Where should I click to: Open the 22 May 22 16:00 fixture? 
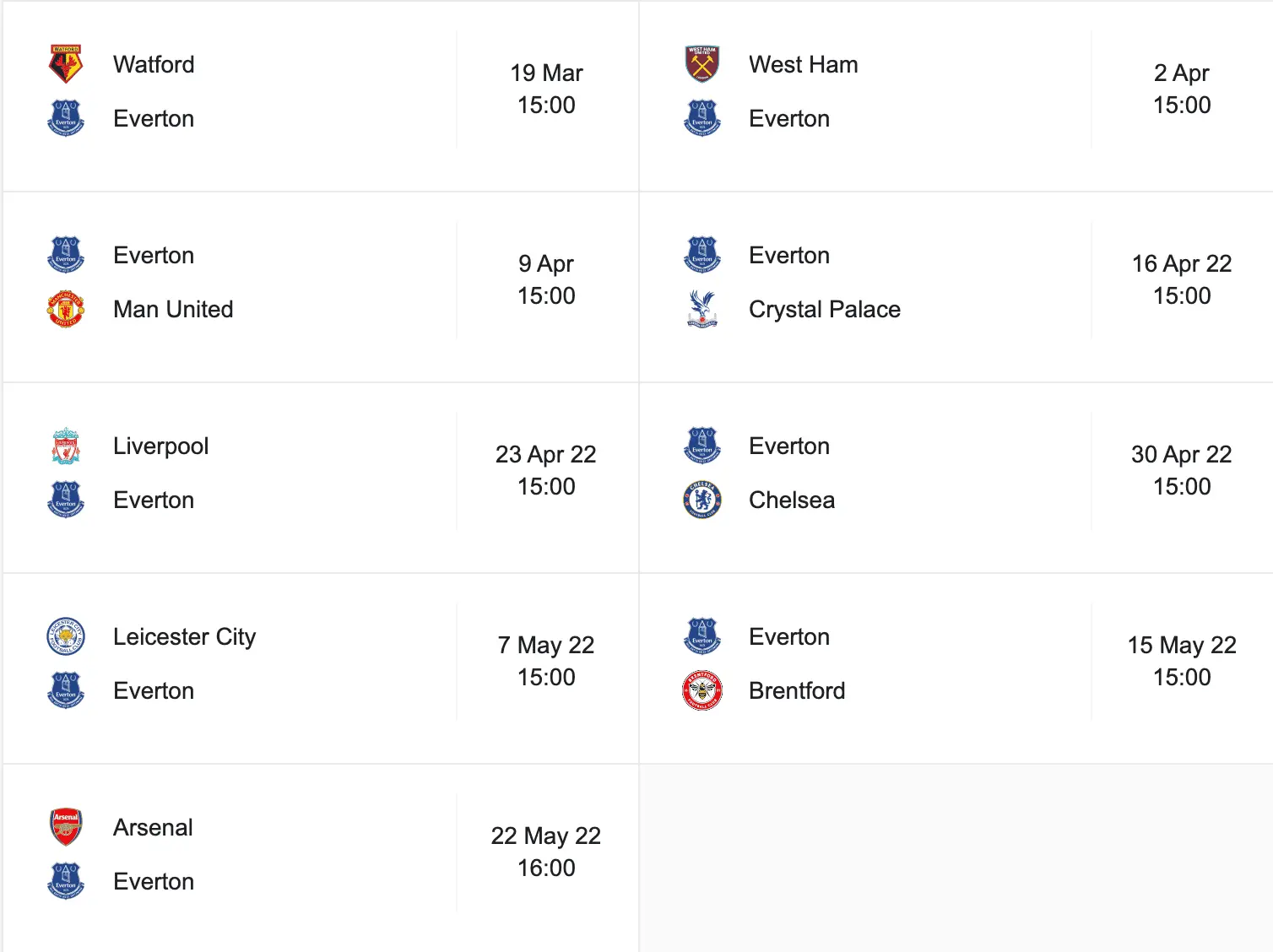click(x=546, y=852)
